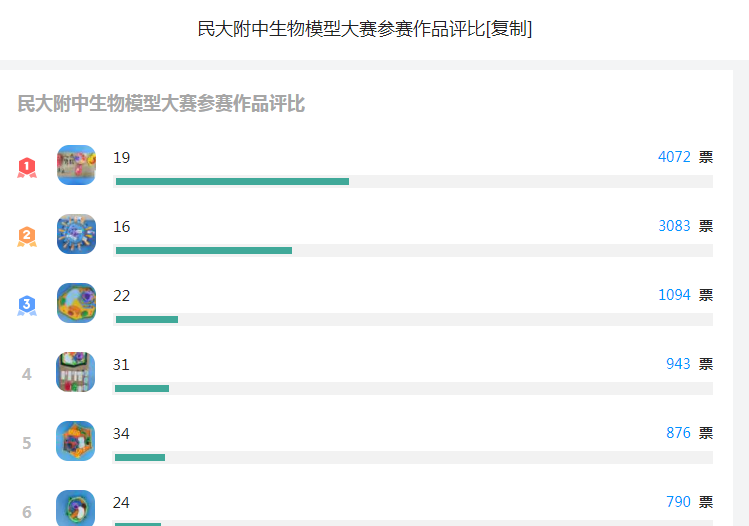Click the 943 vote count

(x=678, y=364)
